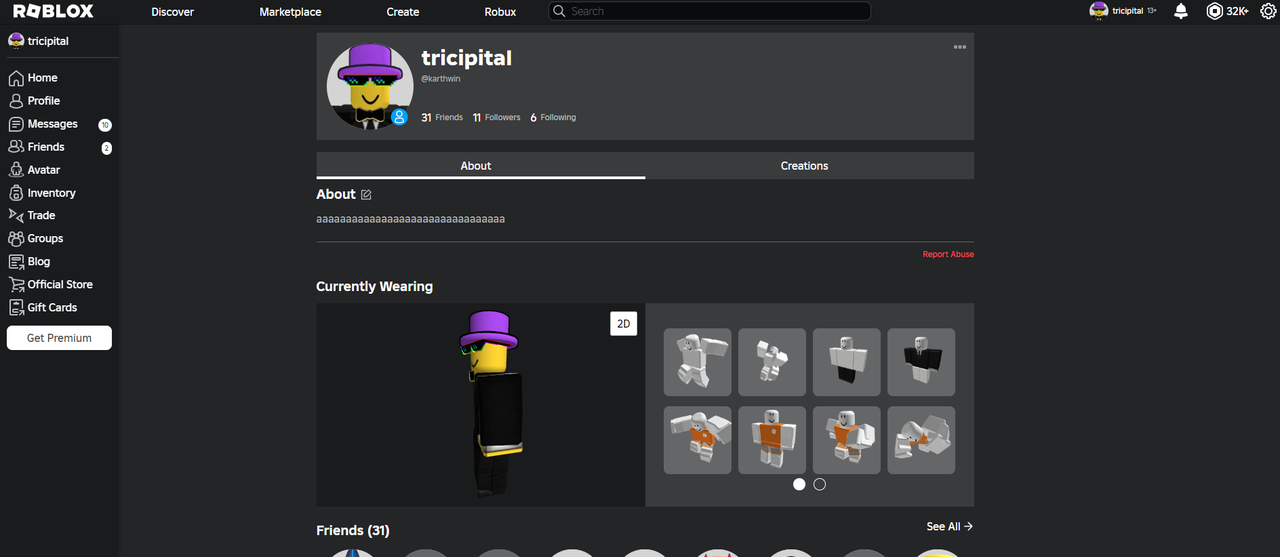This screenshot has width=1280, height=557.
Task: Click the Friends (31) heading
Action: point(353,530)
